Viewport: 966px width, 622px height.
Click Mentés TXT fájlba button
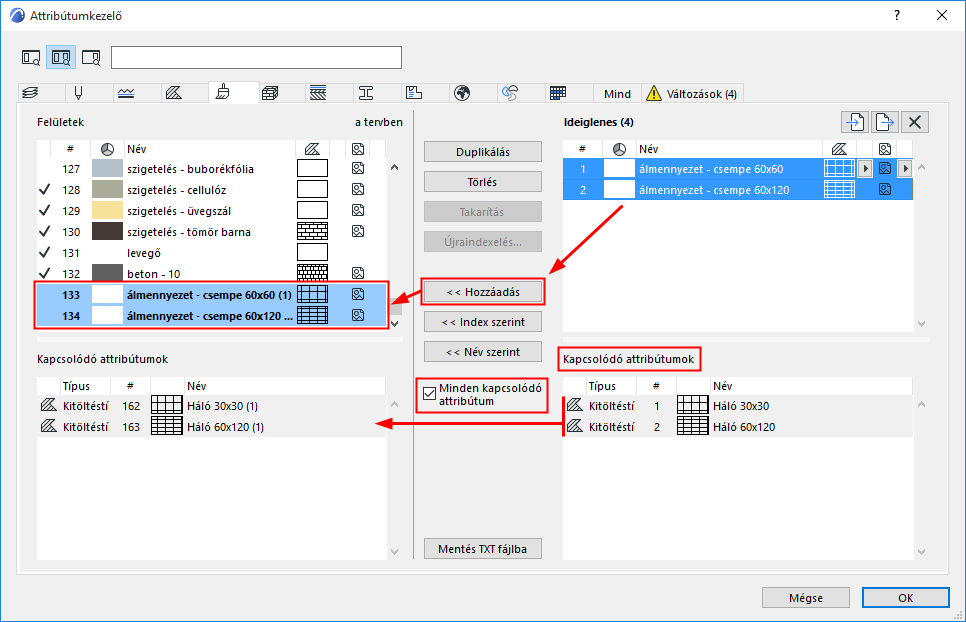point(483,549)
